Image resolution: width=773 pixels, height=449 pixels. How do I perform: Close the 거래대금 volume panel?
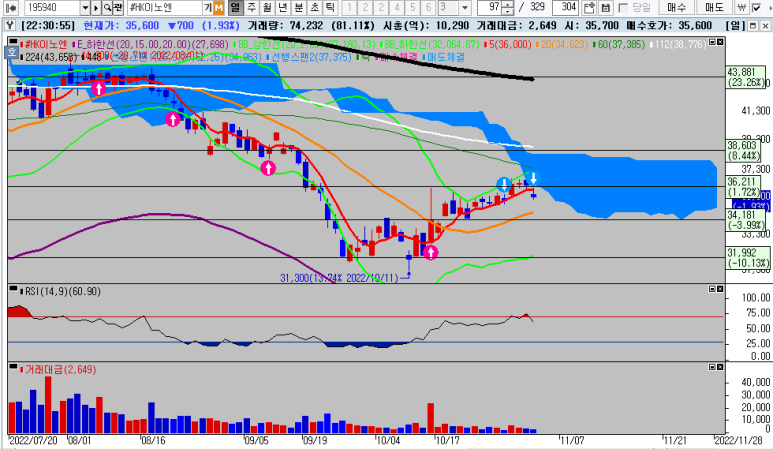click(x=720, y=367)
